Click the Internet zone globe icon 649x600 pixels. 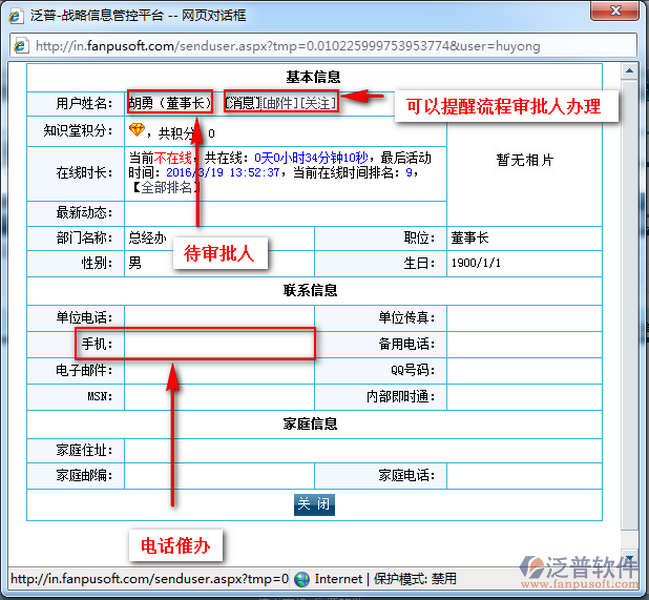tap(302, 579)
